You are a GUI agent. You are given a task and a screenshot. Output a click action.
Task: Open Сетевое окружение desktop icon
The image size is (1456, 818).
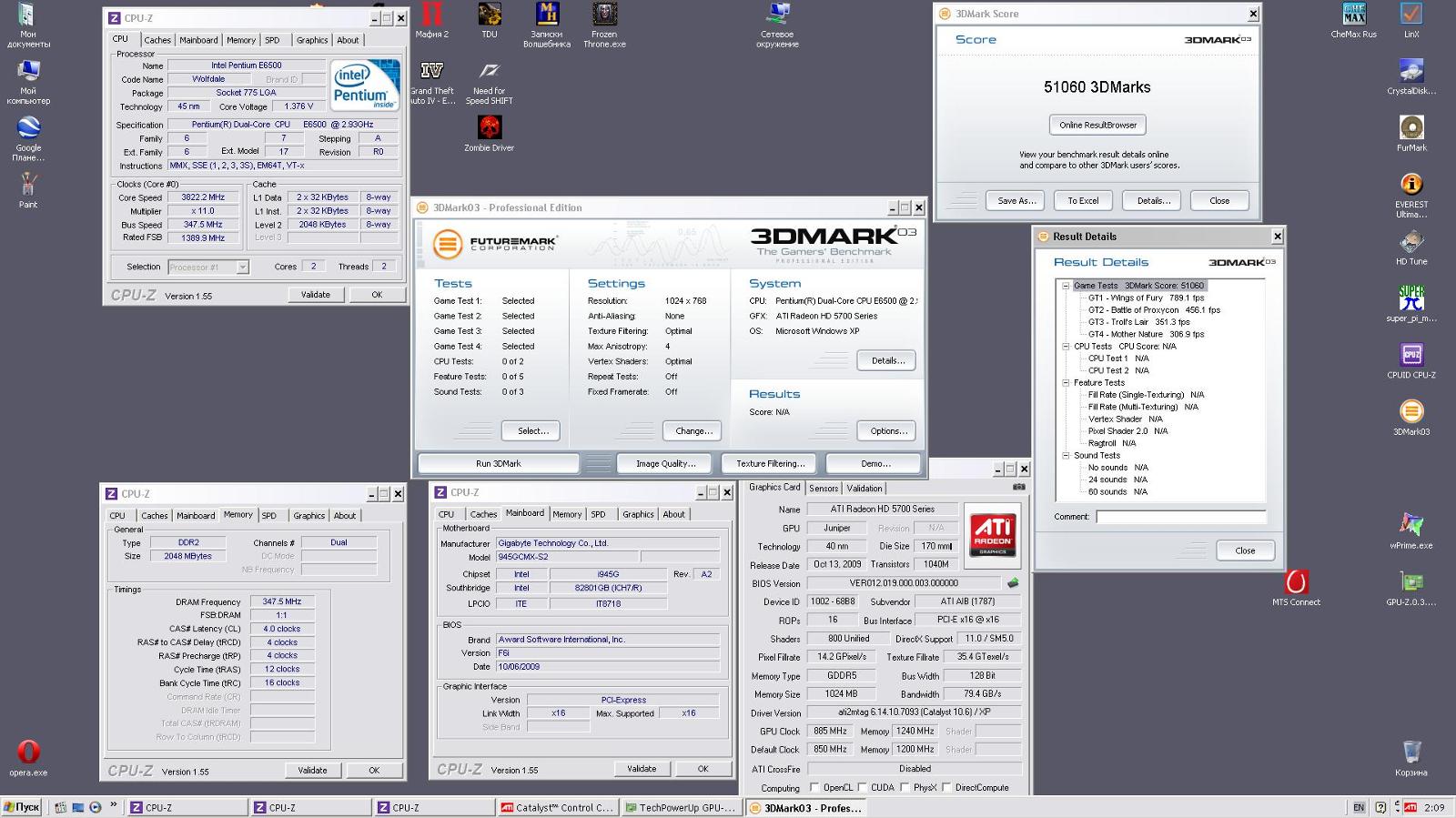pos(777,25)
